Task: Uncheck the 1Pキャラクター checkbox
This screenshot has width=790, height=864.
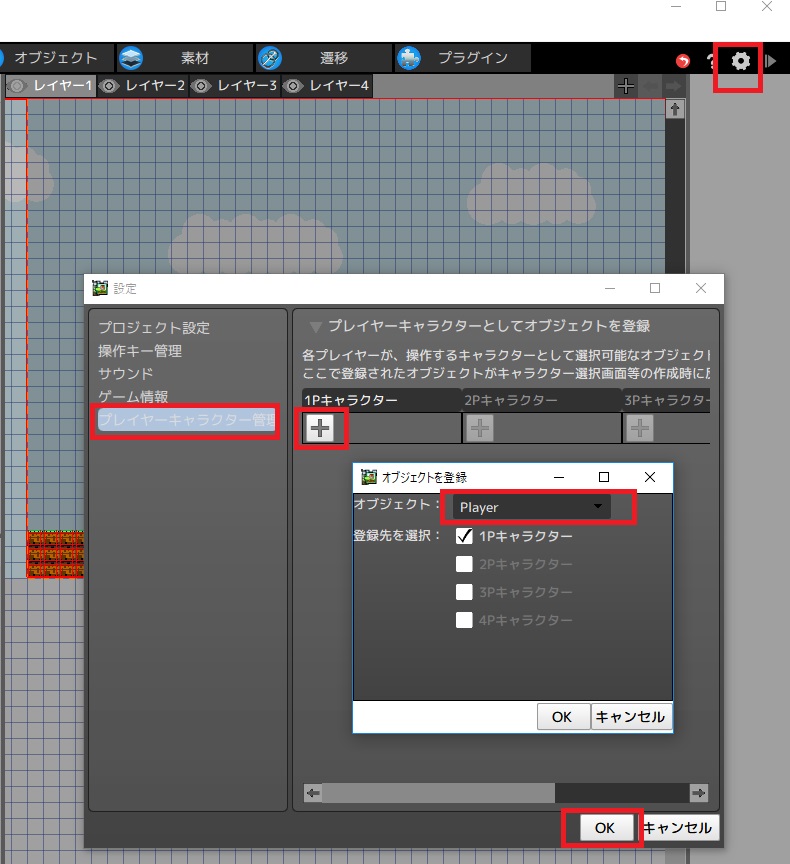Action: 464,536
